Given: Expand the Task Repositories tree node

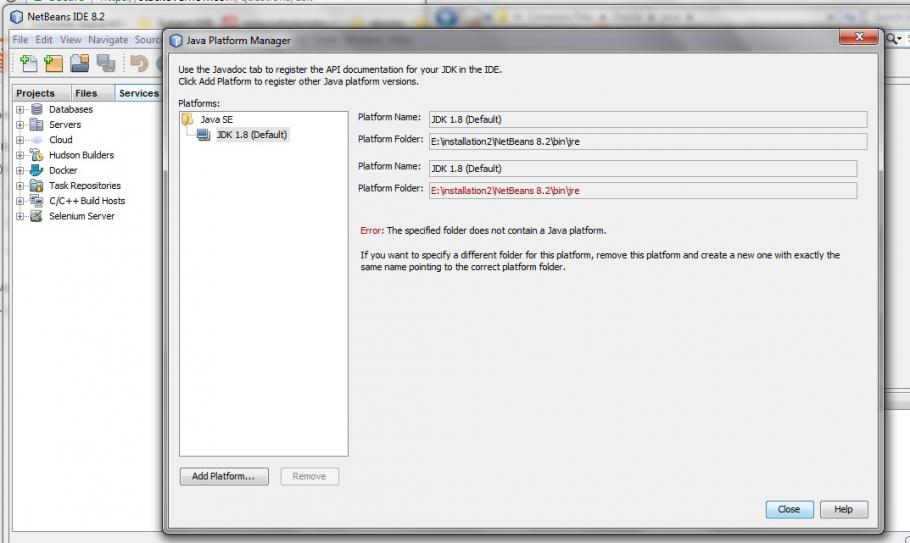Looking at the screenshot, I should point(20,186).
